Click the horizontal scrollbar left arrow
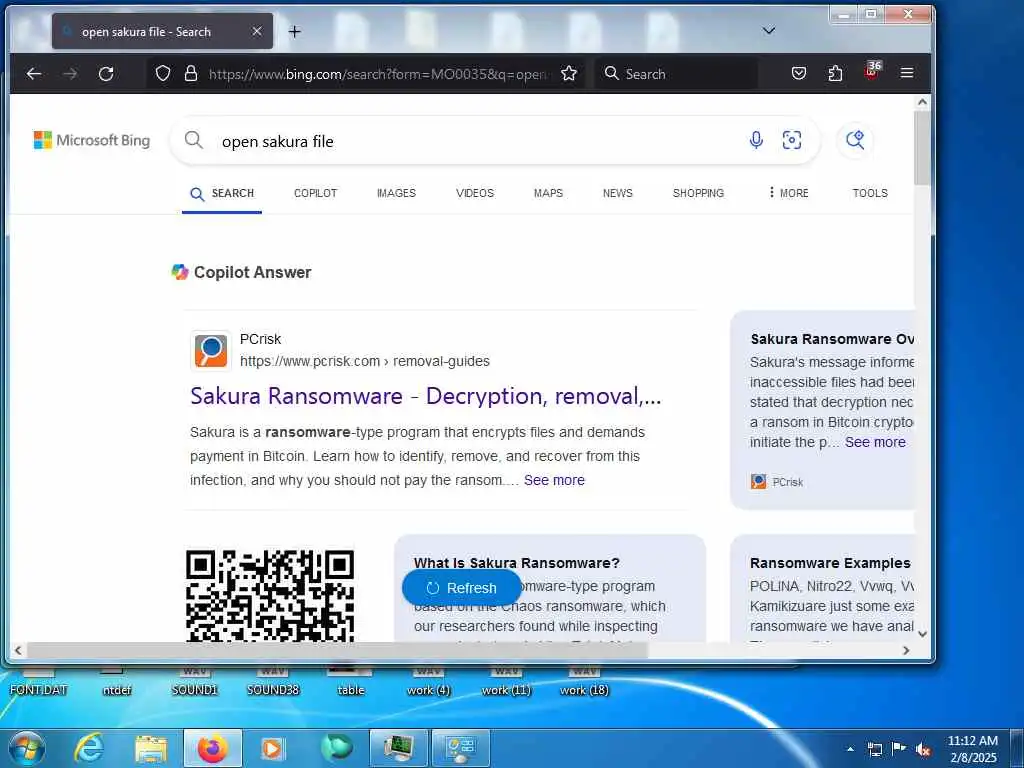Image resolution: width=1024 pixels, height=768 pixels. point(18,650)
